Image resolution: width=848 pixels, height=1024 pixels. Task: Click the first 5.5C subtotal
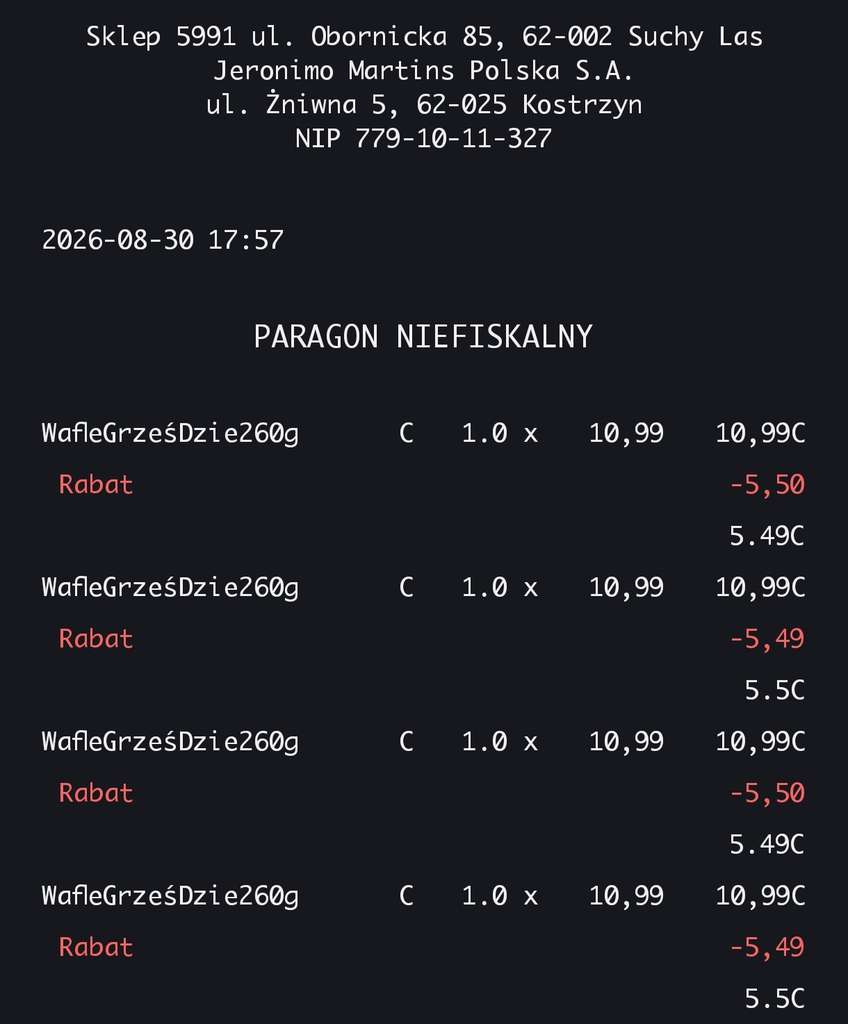[775, 690]
